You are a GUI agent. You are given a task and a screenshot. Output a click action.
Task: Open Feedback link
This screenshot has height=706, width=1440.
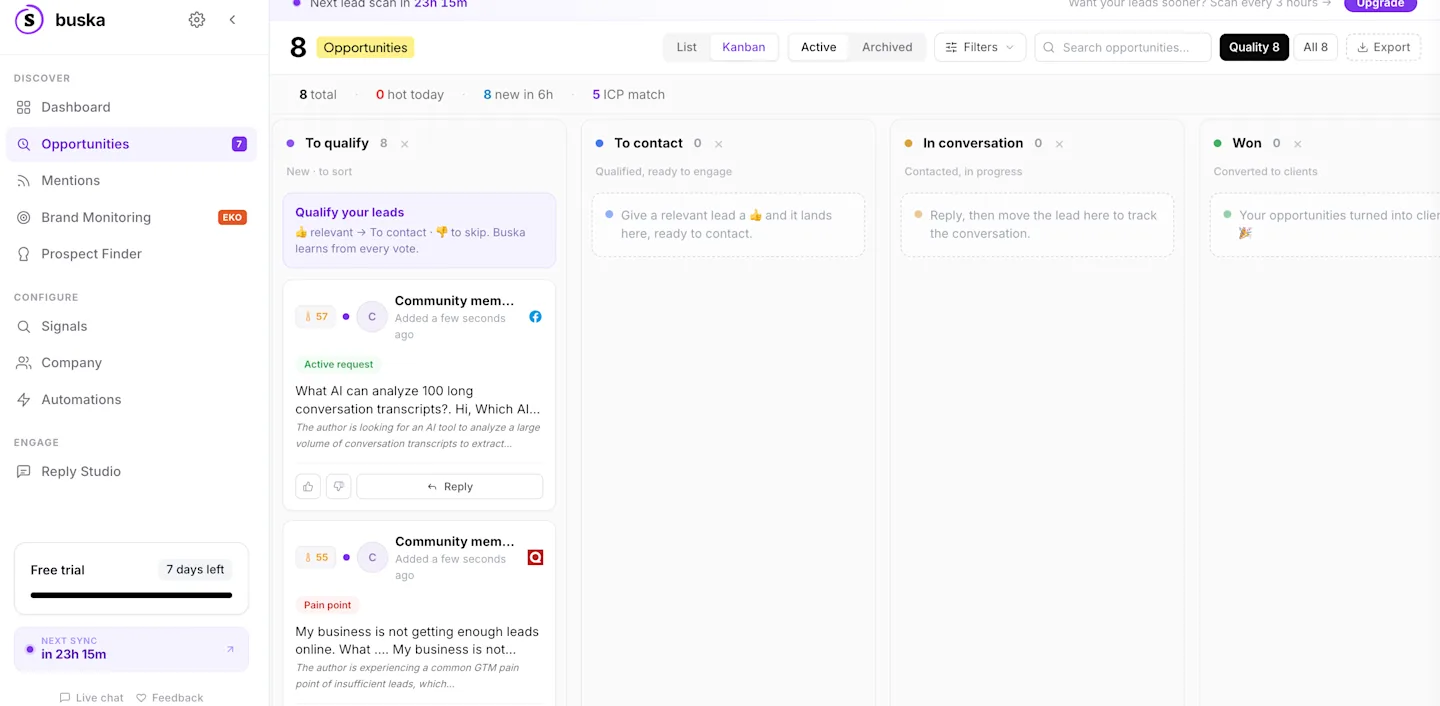pos(169,698)
